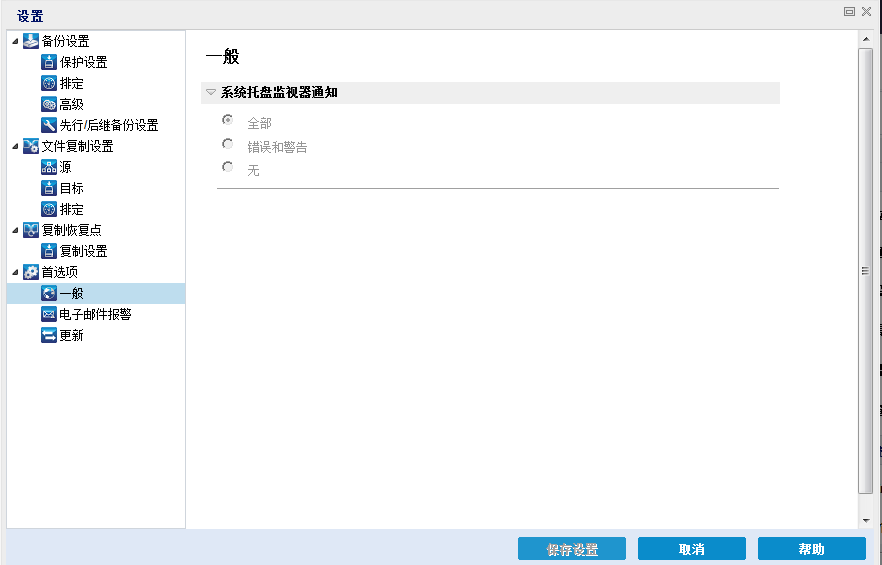Click the 首选项 gear icon
This screenshot has height=565, width=882.
coord(30,272)
